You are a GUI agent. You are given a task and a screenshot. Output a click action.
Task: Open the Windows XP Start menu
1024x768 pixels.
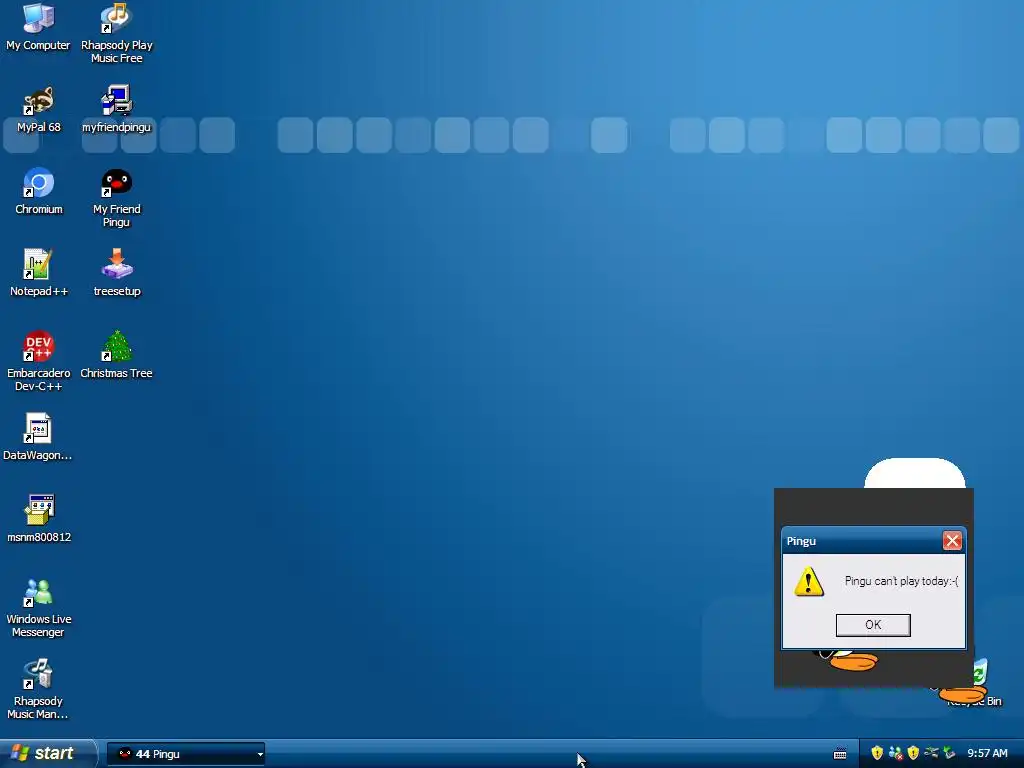pos(47,754)
